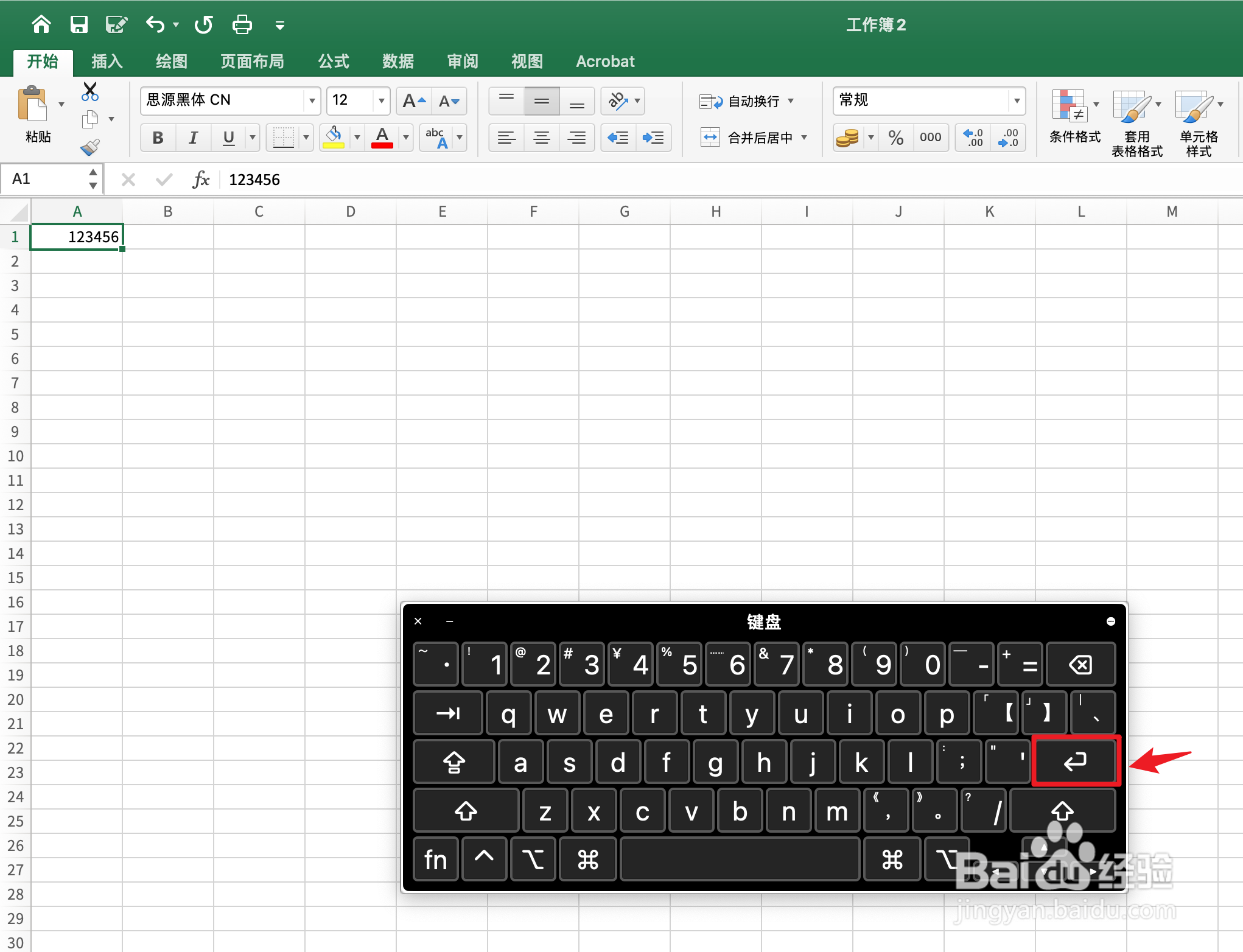Increase font size with the larger A icon
Image resolution: width=1243 pixels, height=952 pixels.
(x=414, y=101)
